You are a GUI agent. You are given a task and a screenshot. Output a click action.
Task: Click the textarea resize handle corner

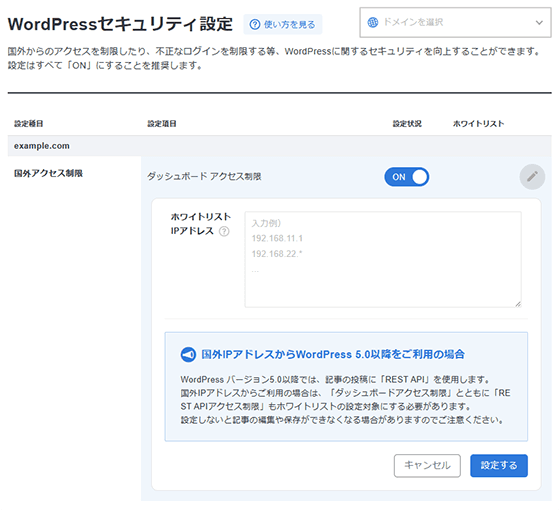518,304
